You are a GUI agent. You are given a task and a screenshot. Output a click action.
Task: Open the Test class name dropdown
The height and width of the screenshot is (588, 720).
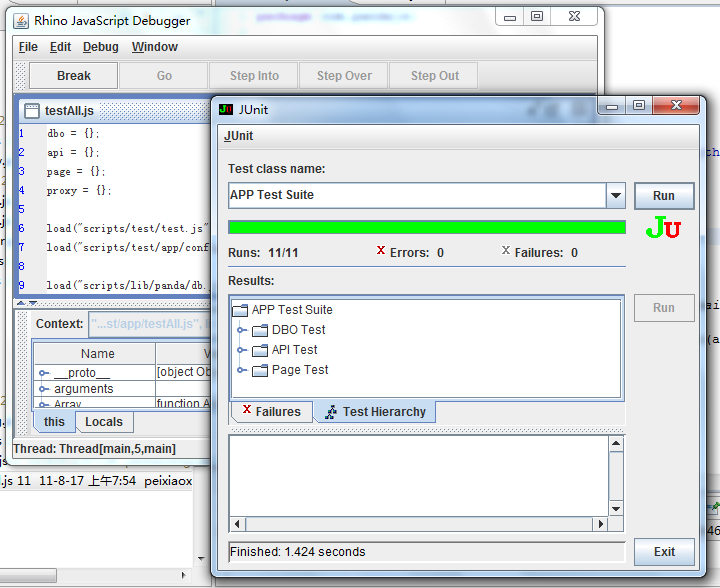click(616, 196)
